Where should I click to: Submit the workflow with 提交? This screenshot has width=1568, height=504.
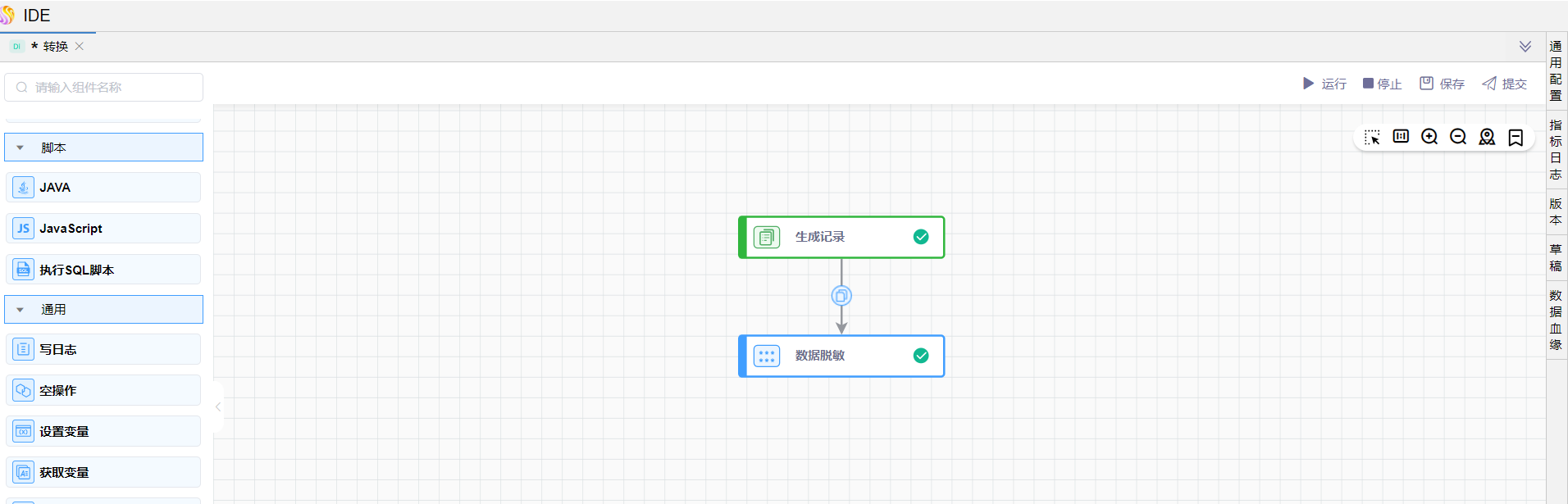(x=1505, y=84)
